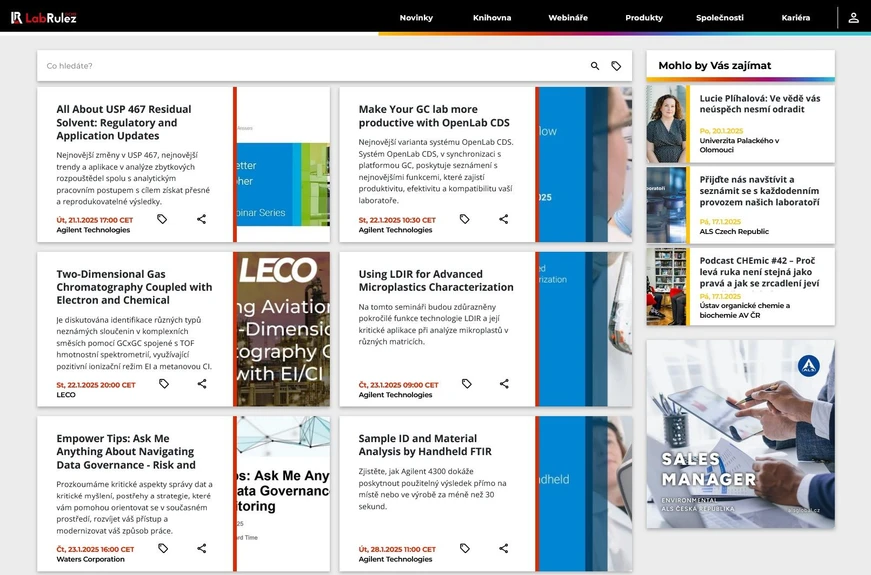Click 'Čt, 23.1.2025 09:00 CET' date

tap(398, 384)
